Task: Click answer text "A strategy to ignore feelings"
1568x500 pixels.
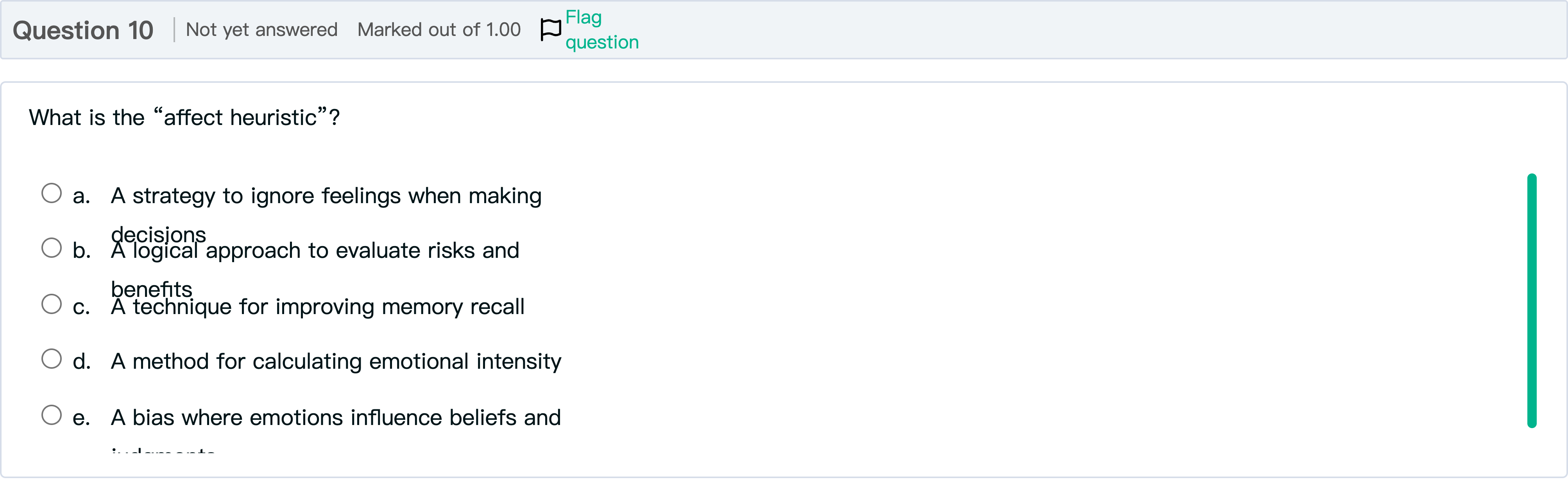Action: pos(326,196)
